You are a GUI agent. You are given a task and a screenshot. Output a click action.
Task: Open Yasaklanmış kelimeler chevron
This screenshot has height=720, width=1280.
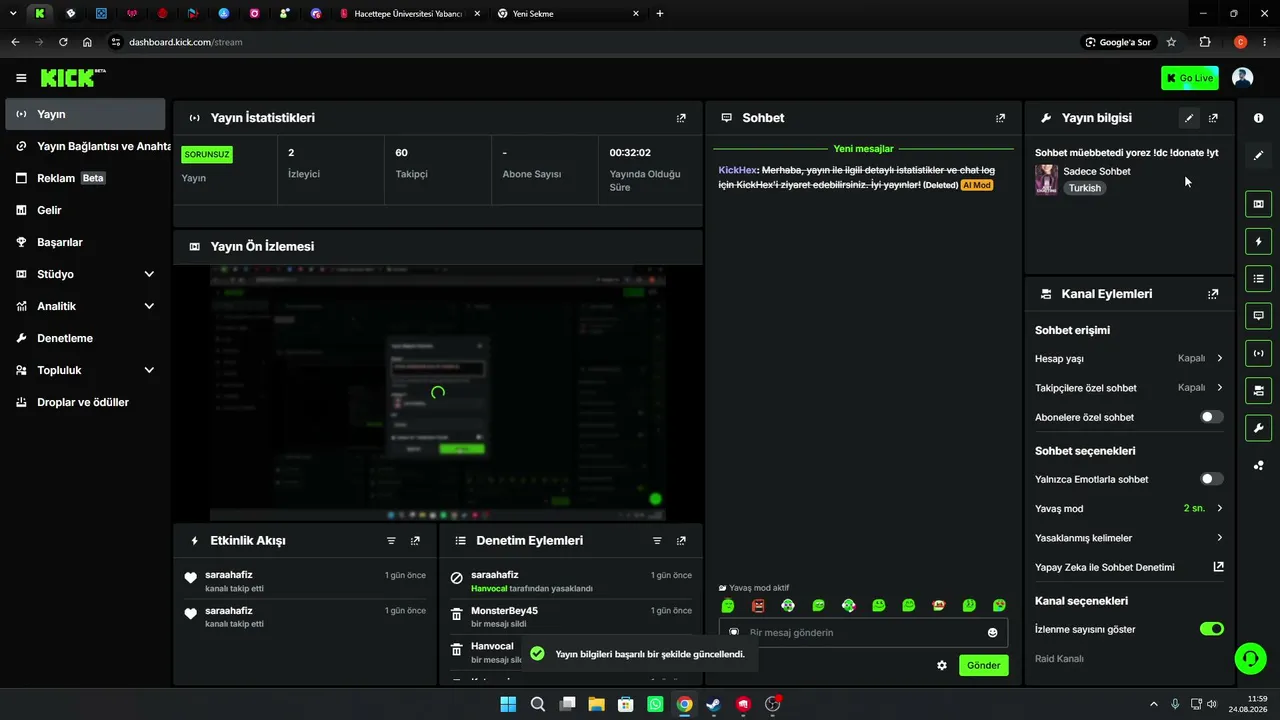(x=1220, y=538)
